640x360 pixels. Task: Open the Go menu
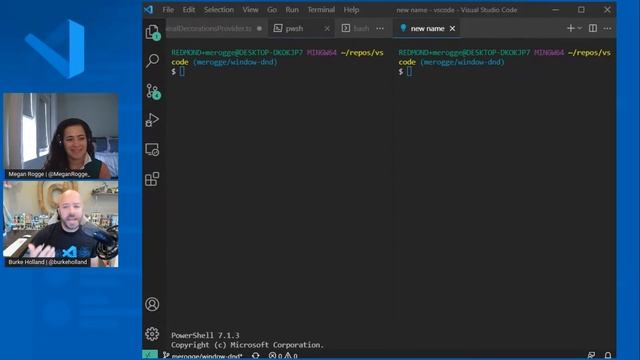(272, 10)
